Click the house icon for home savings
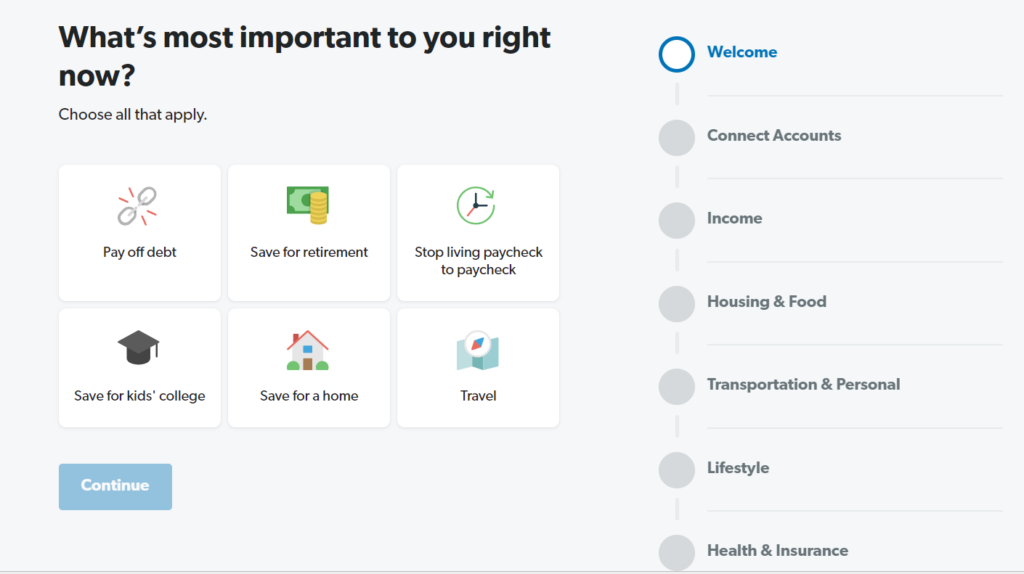 (x=308, y=350)
